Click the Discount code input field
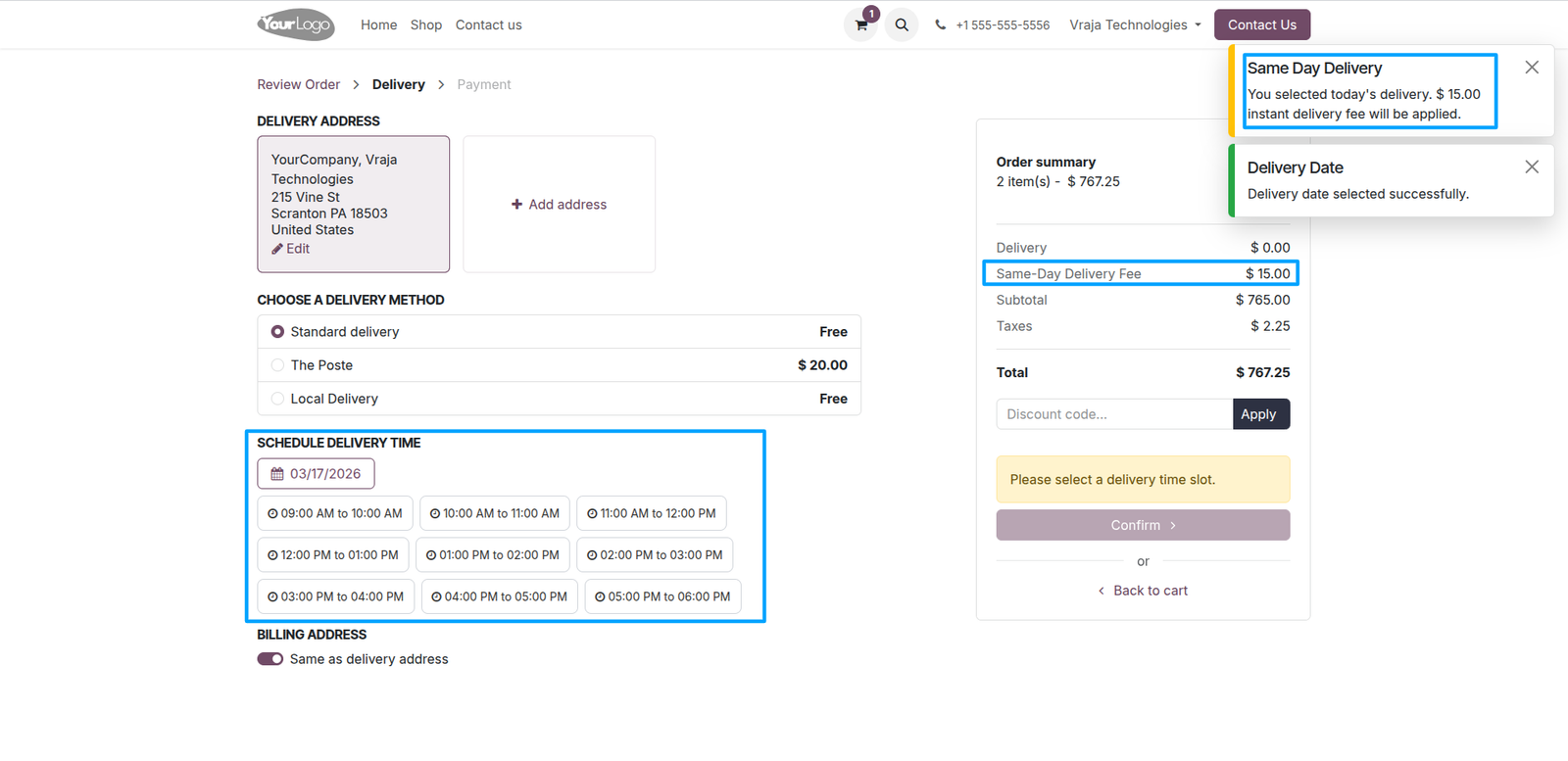 point(1114,414)
